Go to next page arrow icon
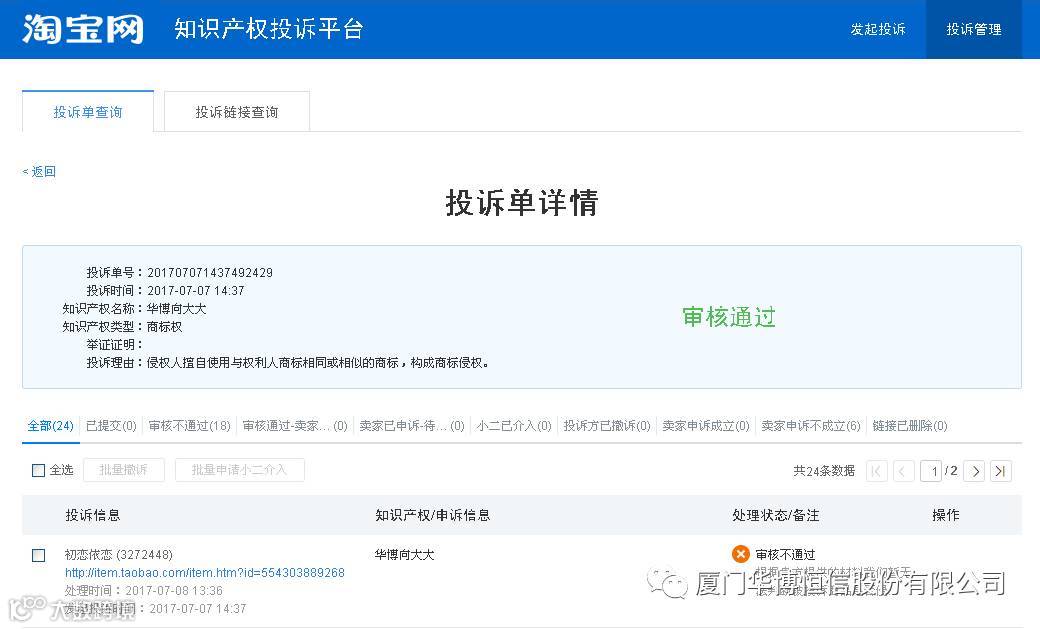This screenshot has height=629, width=1040. (x=974, y=471)
